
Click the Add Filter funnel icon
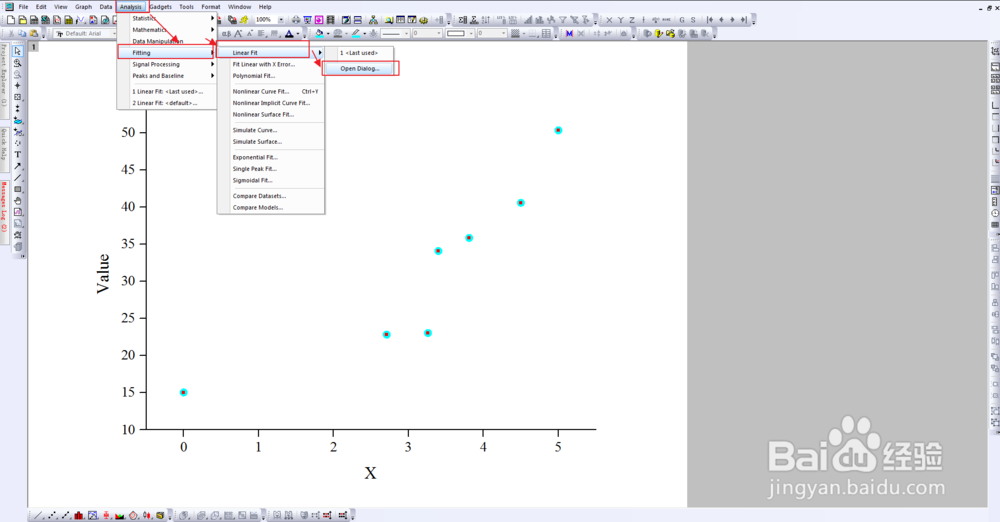click(562, 20)
